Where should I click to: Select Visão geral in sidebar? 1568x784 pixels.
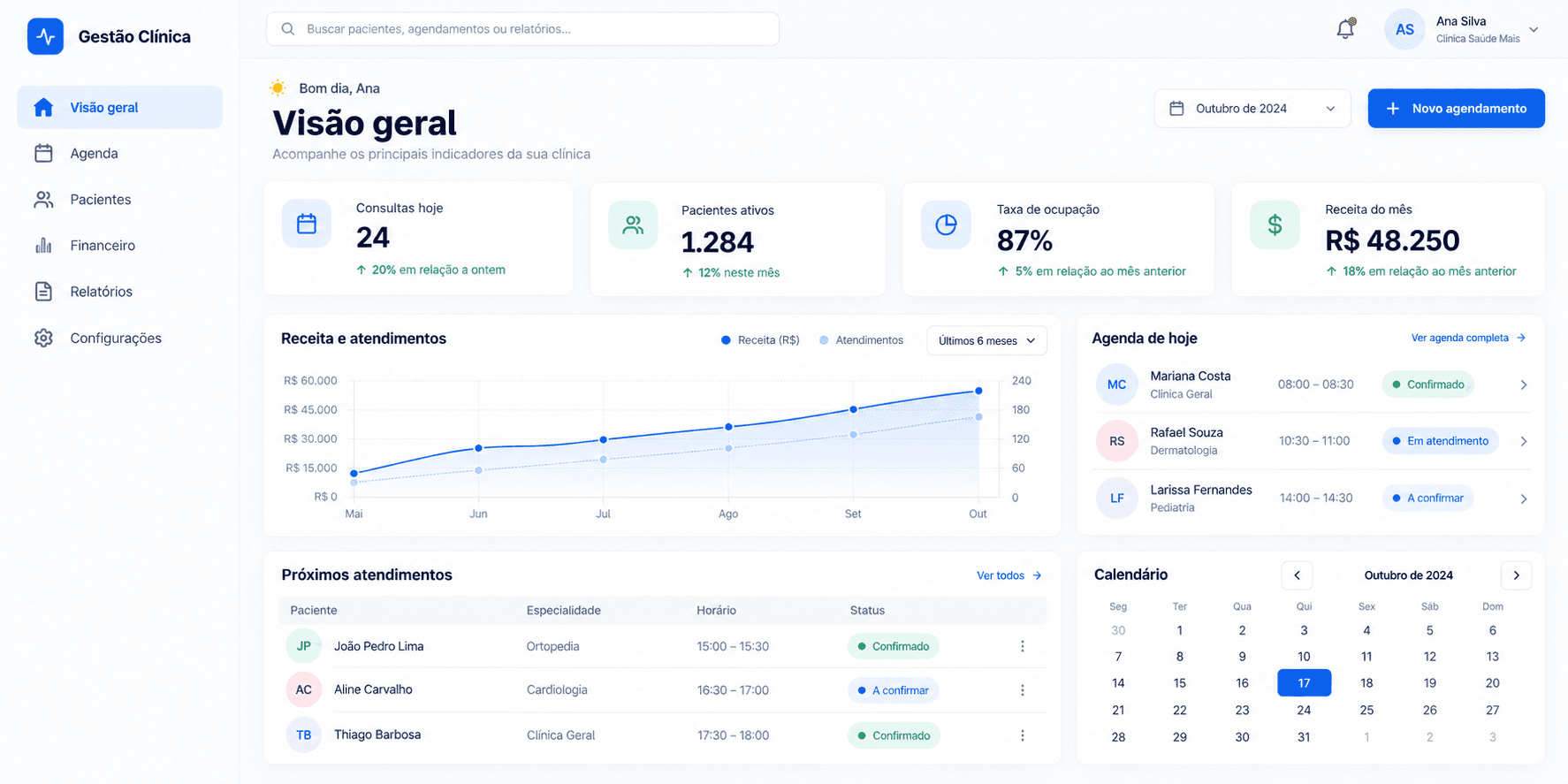pos(119,107)
